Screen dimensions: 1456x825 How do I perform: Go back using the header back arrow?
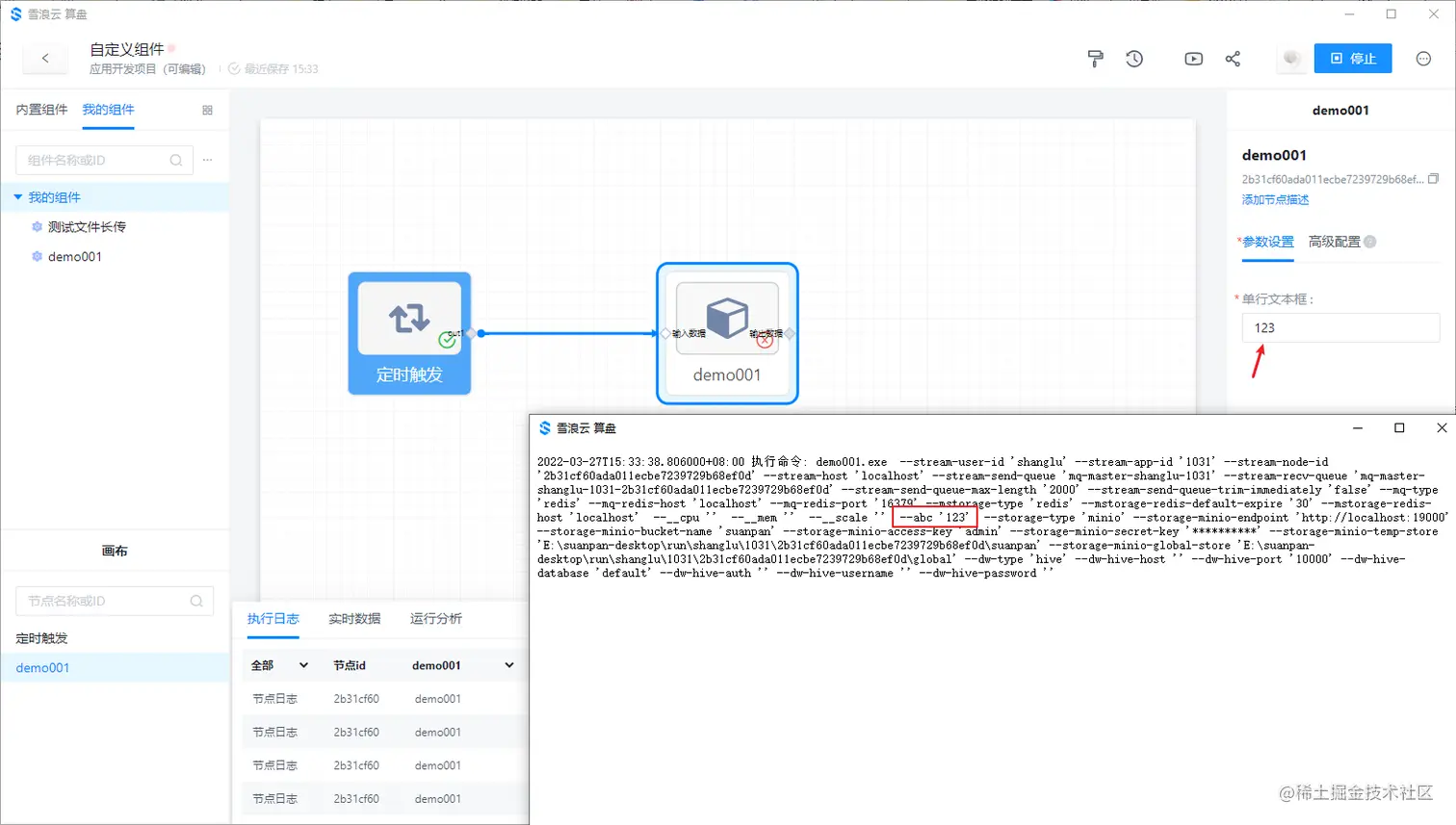click(x=45, y=59)
